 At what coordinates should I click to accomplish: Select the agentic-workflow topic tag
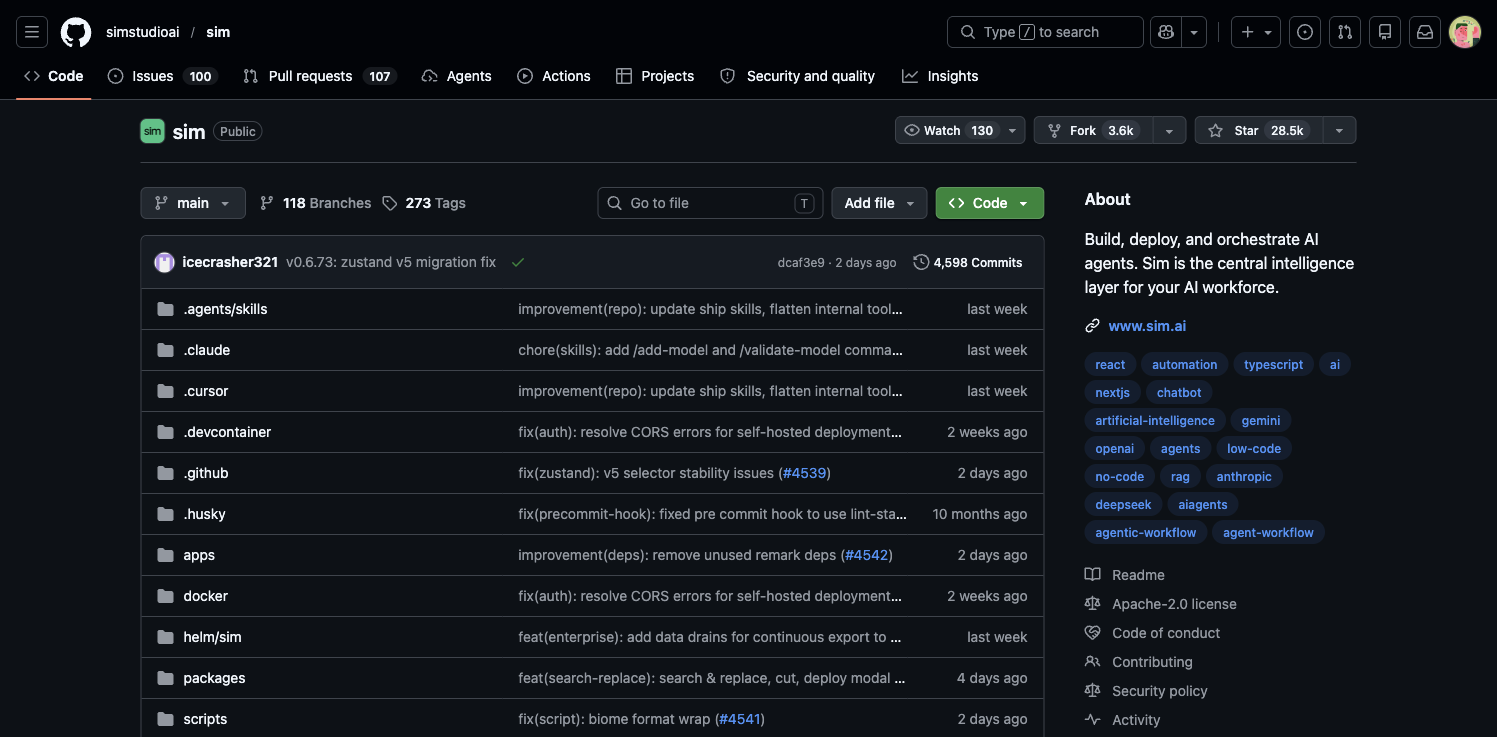click(x=1145, y=533)
